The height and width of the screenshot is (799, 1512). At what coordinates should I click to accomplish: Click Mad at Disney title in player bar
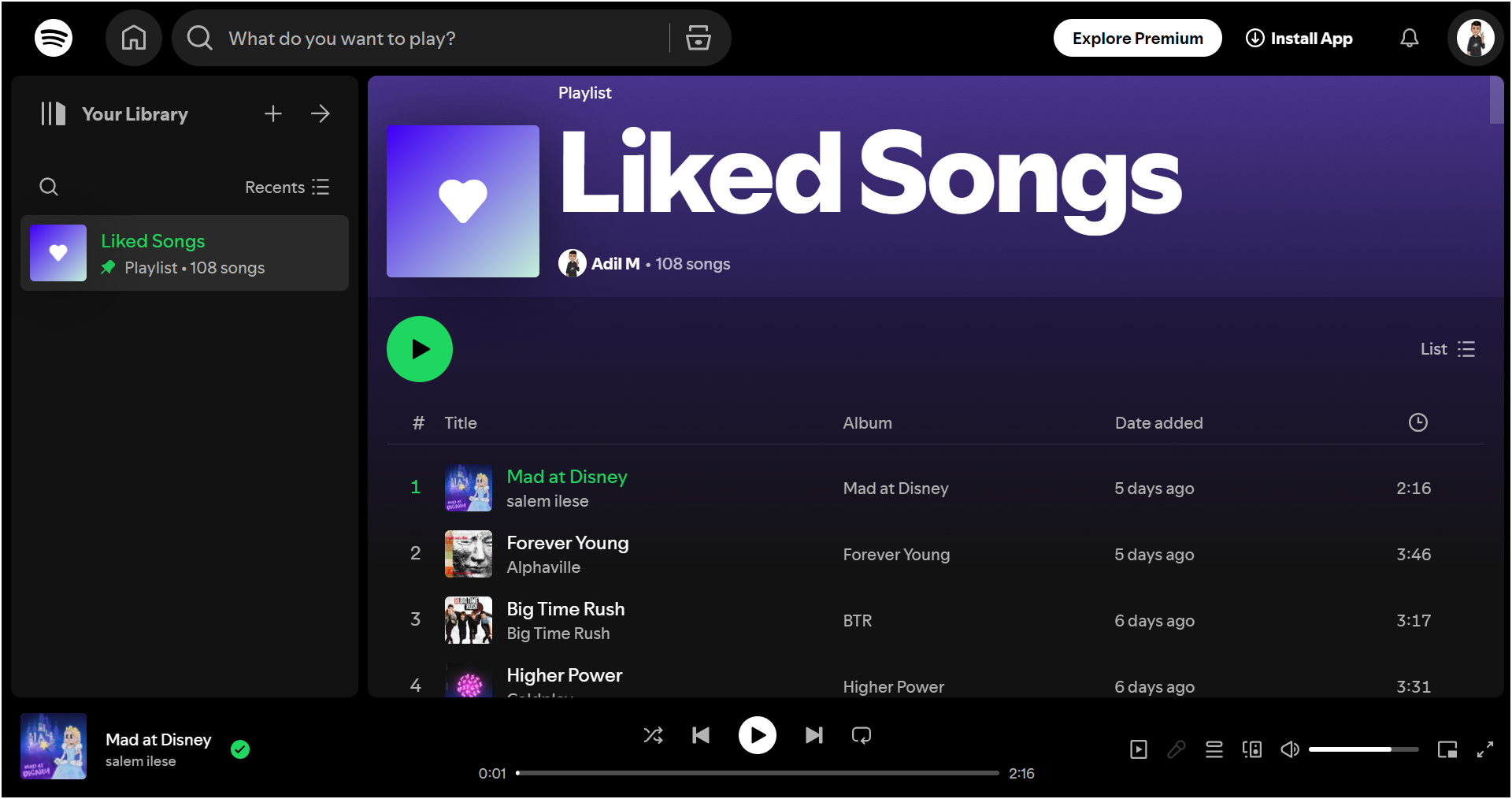(x=158, y=740)
